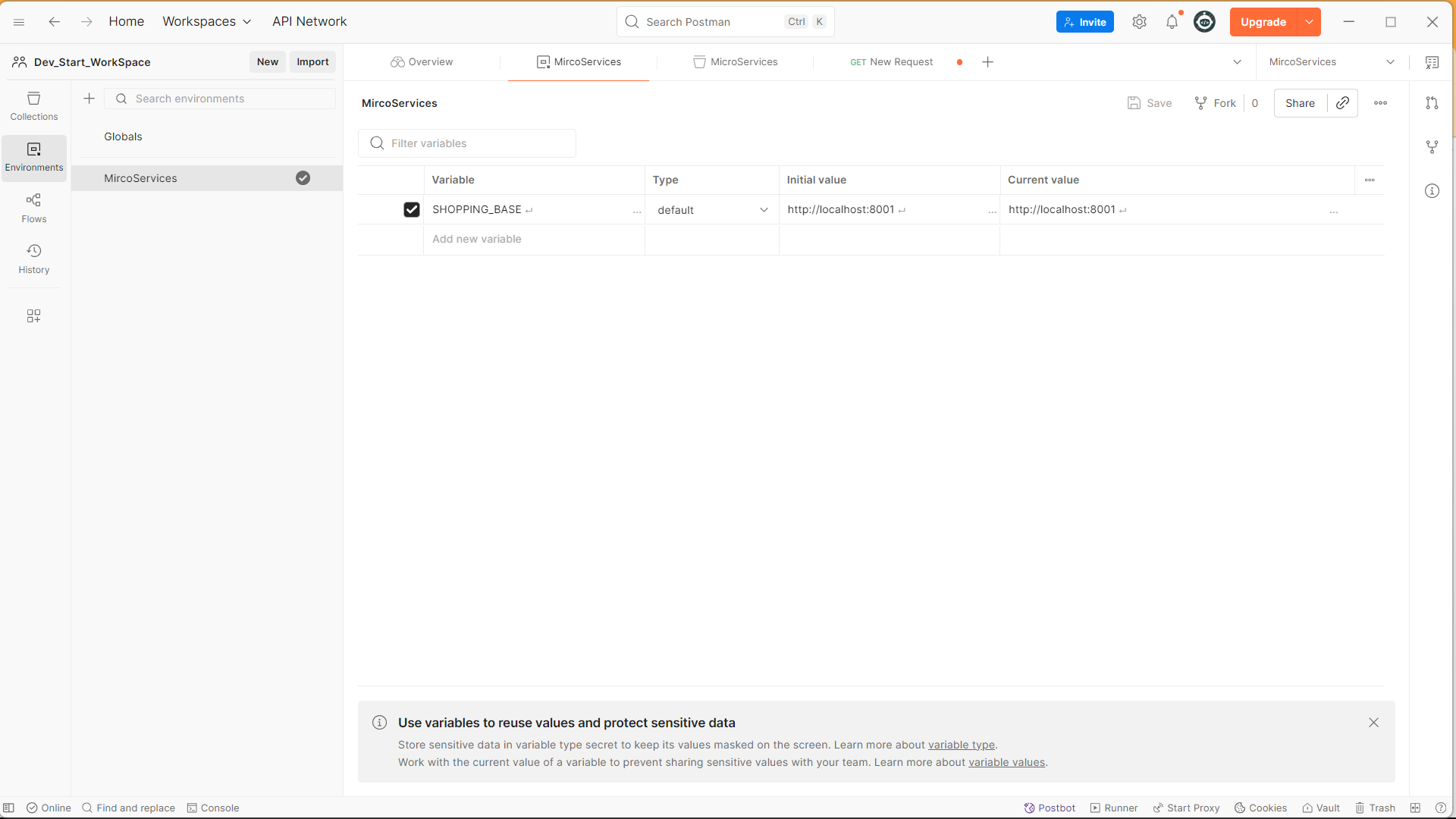The width and height of the screenshot is (1456, 819).
Task: Open the help question mark icon
Action: pos(1440,808)
